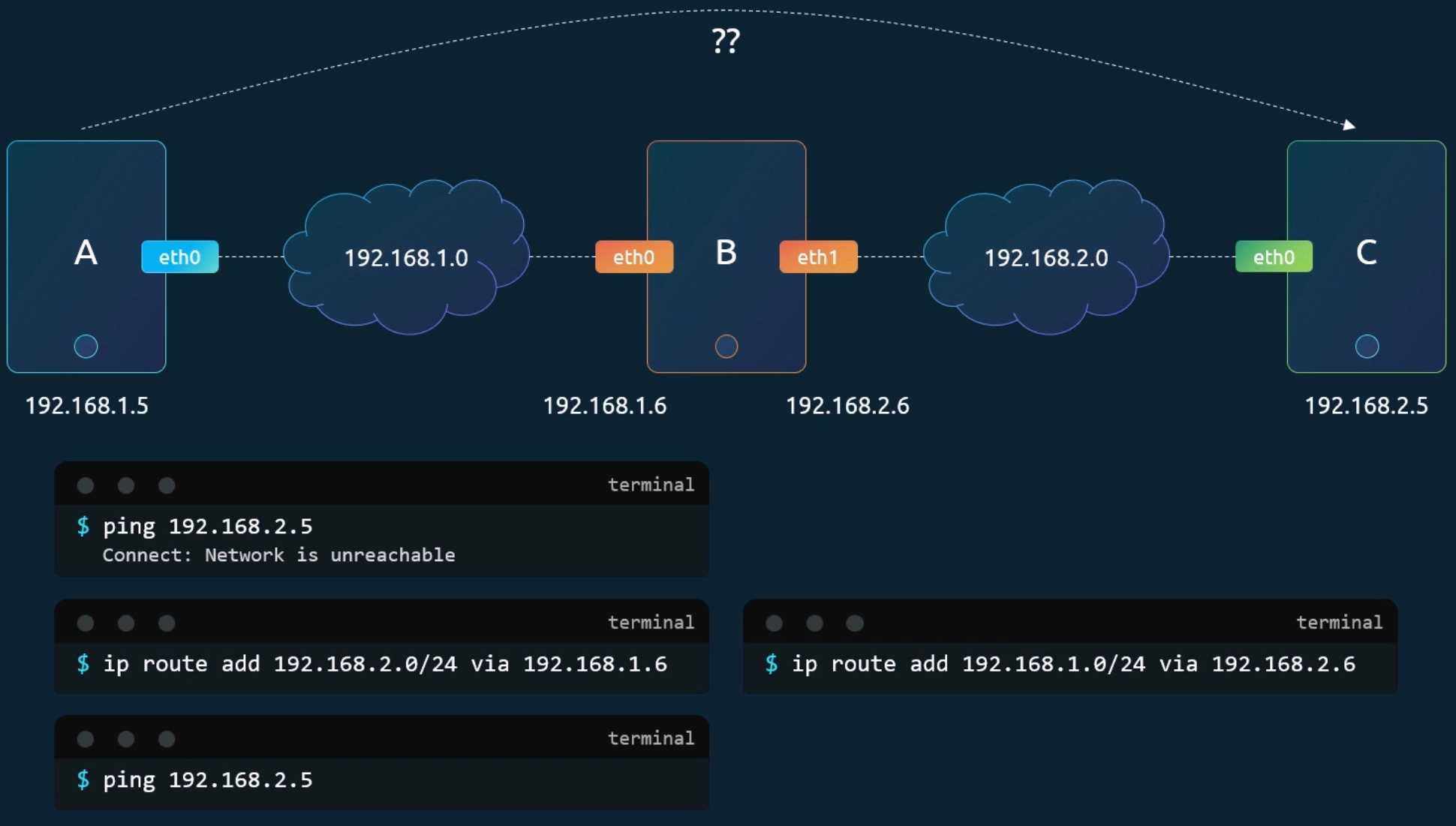Click the home button circle on device C
The image size is (1456, 826).
1367,346
